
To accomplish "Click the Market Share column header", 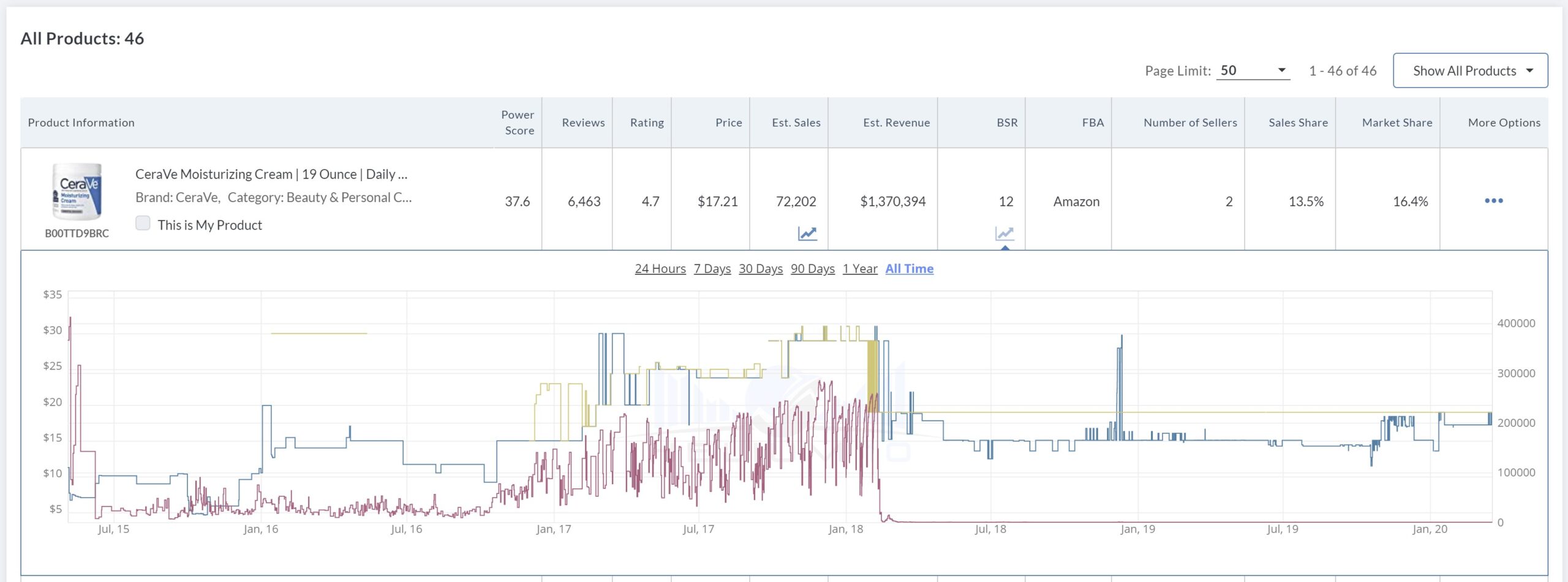I will pos(1396,122).
